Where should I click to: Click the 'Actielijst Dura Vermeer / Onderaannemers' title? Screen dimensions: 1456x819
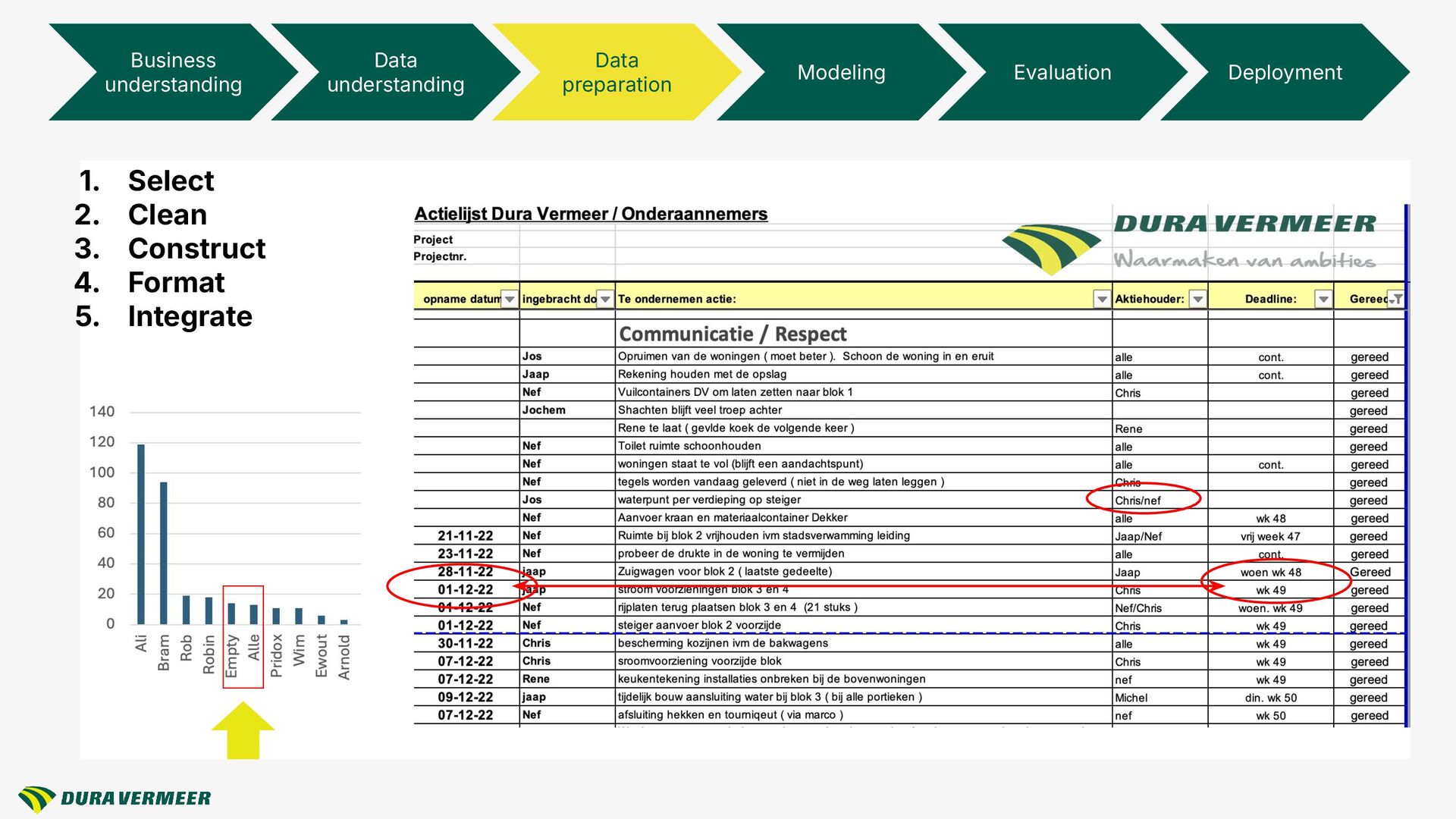[x=591, y=214]
